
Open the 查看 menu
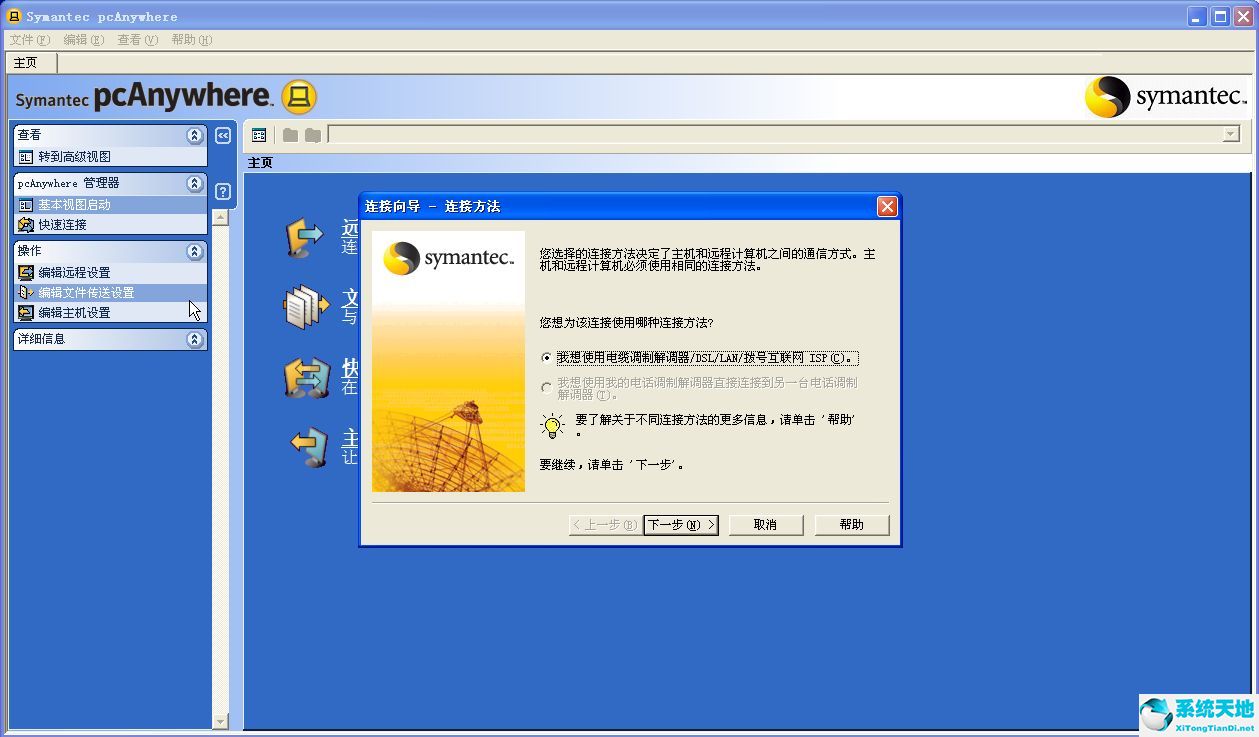137,40
